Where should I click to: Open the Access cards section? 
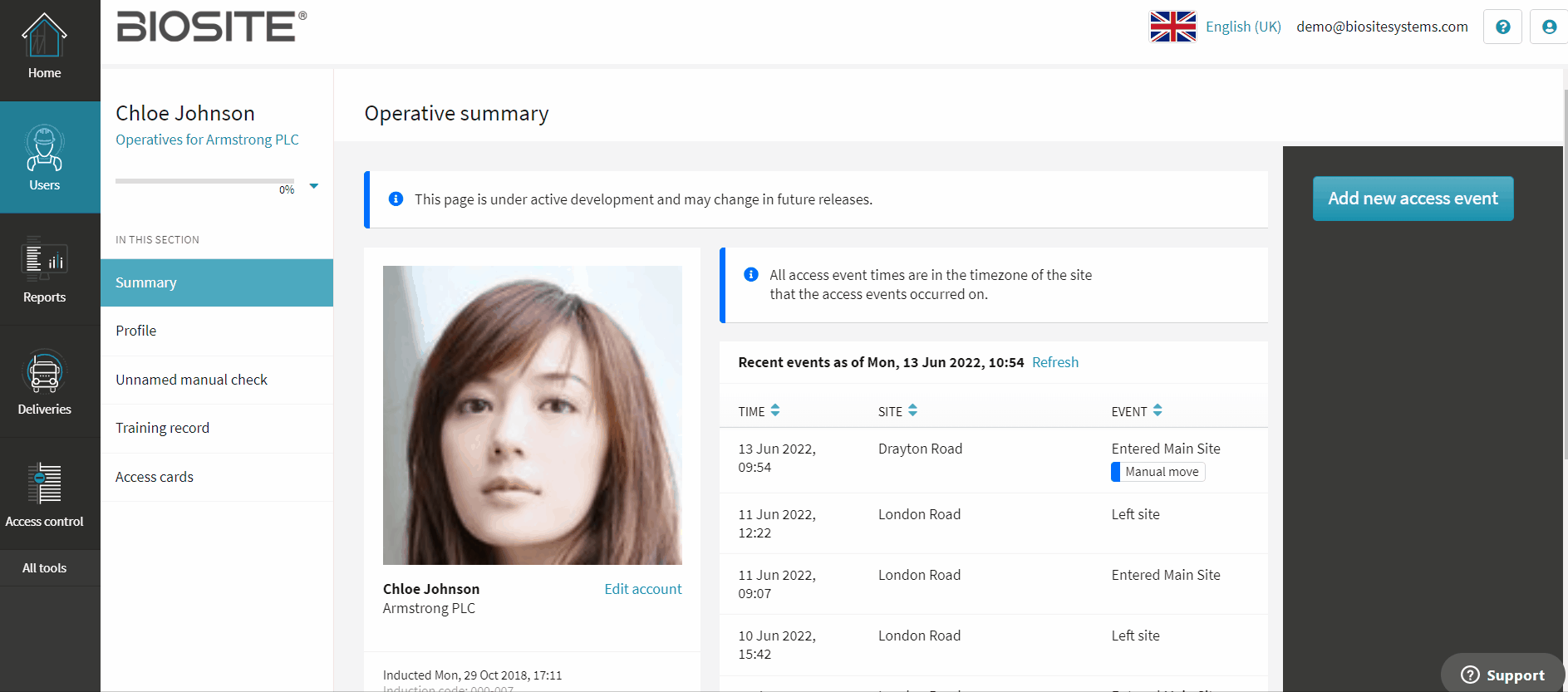217,477
